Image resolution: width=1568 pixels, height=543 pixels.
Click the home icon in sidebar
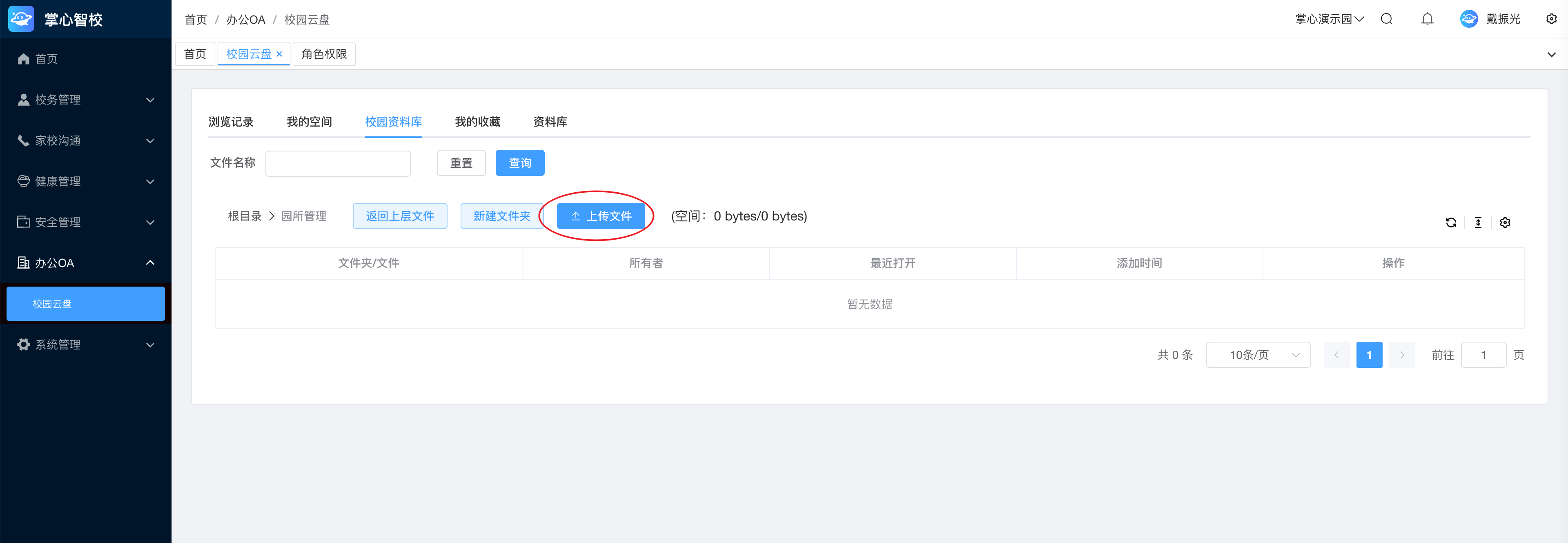(x=24, y=58)
